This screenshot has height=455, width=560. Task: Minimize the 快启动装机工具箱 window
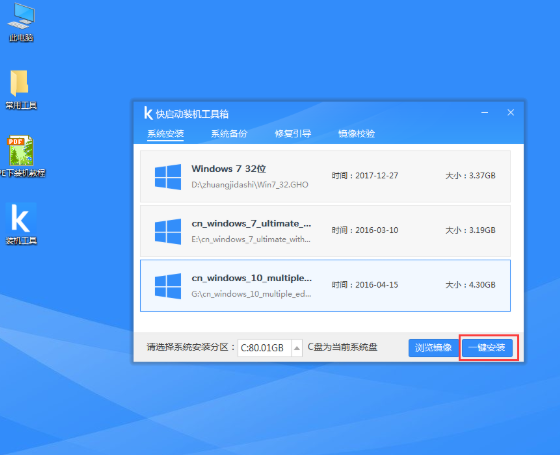[485, 113]
